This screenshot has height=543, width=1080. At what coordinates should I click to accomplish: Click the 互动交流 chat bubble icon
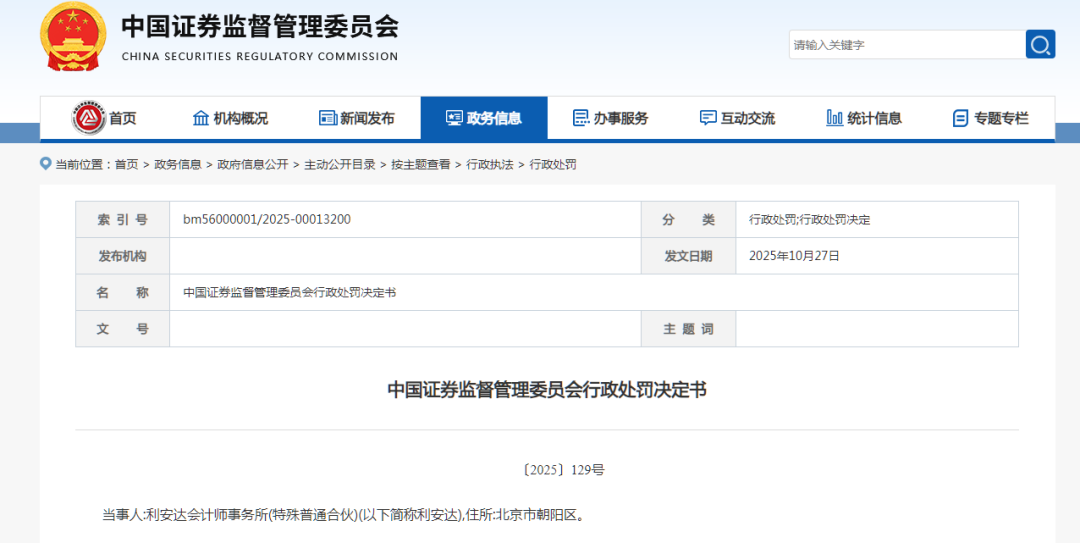click(x=707, y=119)
